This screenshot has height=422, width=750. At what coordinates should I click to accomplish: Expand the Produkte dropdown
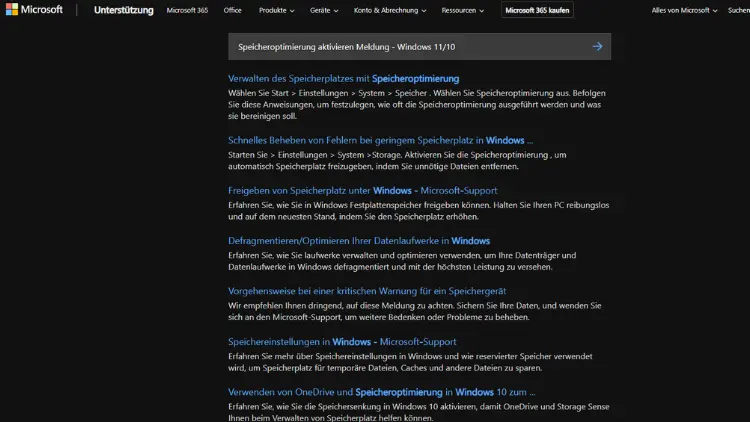(276, 10)
